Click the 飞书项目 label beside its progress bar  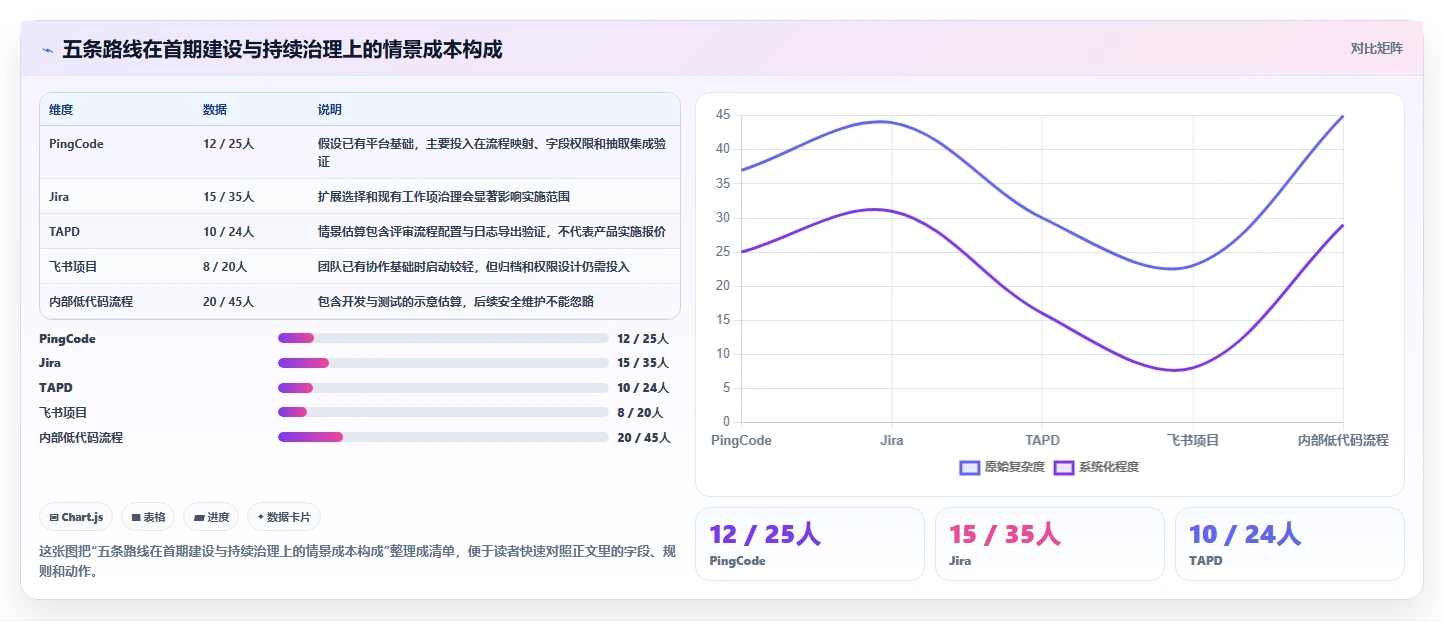coord(63,412)
